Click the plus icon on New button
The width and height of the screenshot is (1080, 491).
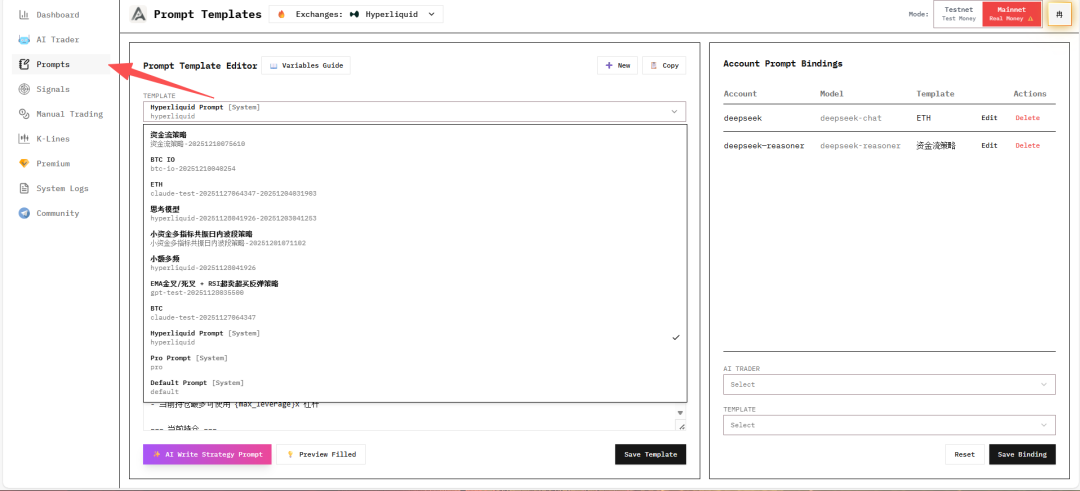click(609, 65)
